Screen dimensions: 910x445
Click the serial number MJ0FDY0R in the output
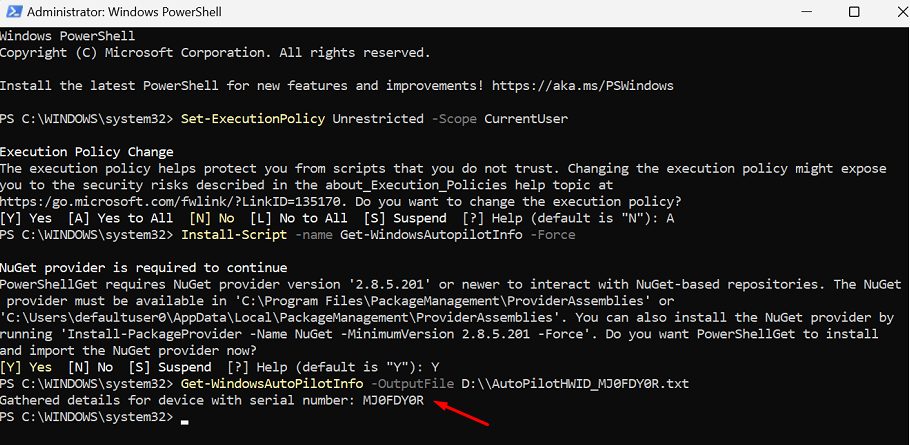click(393, 400)
